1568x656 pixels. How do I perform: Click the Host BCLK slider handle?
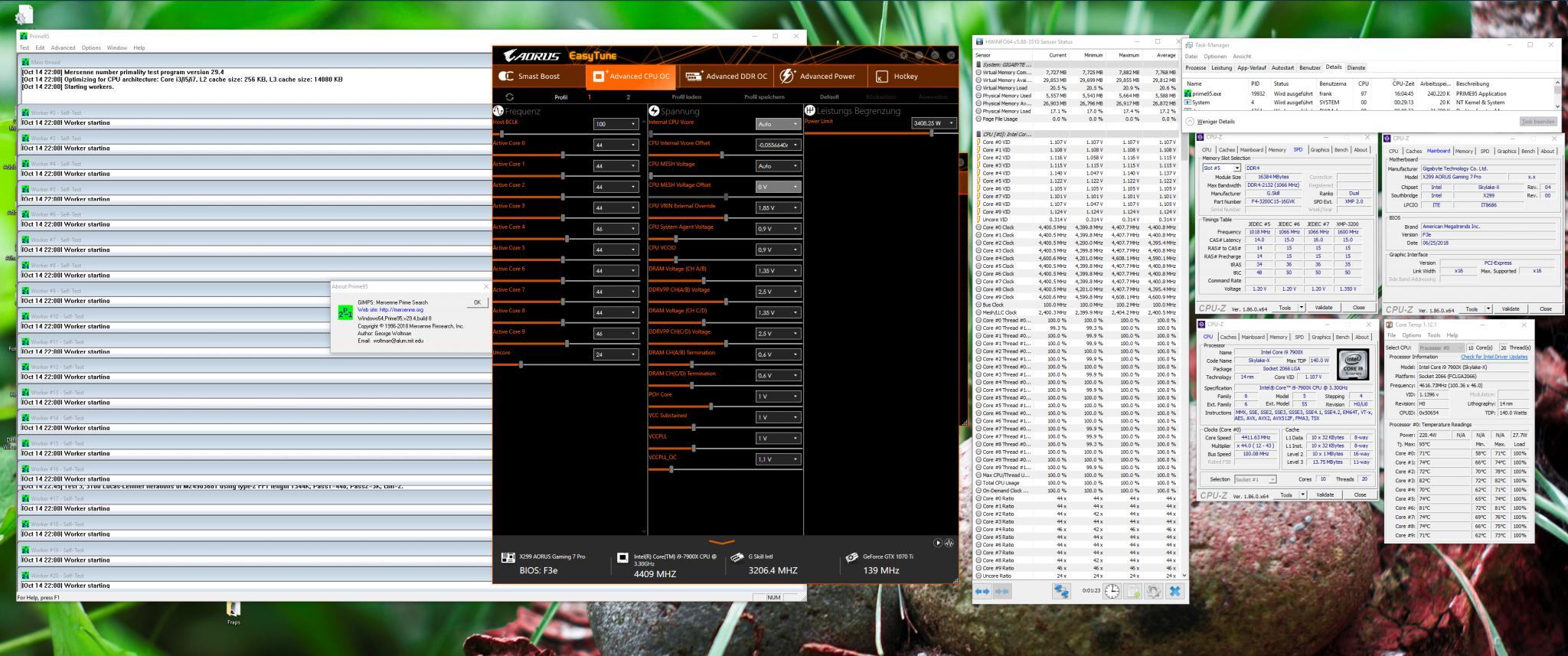click(501, 133)
